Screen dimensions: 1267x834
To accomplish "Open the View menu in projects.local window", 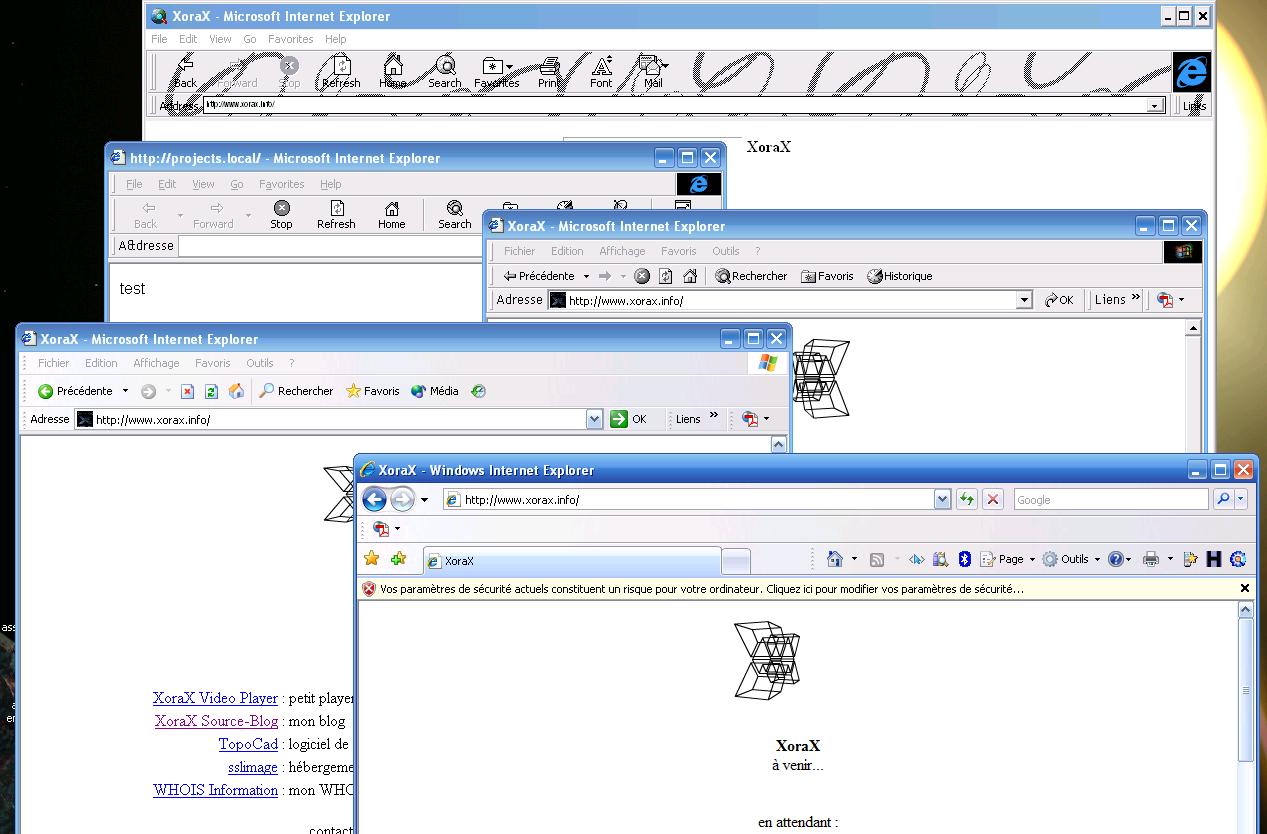I will pos(203,184).
